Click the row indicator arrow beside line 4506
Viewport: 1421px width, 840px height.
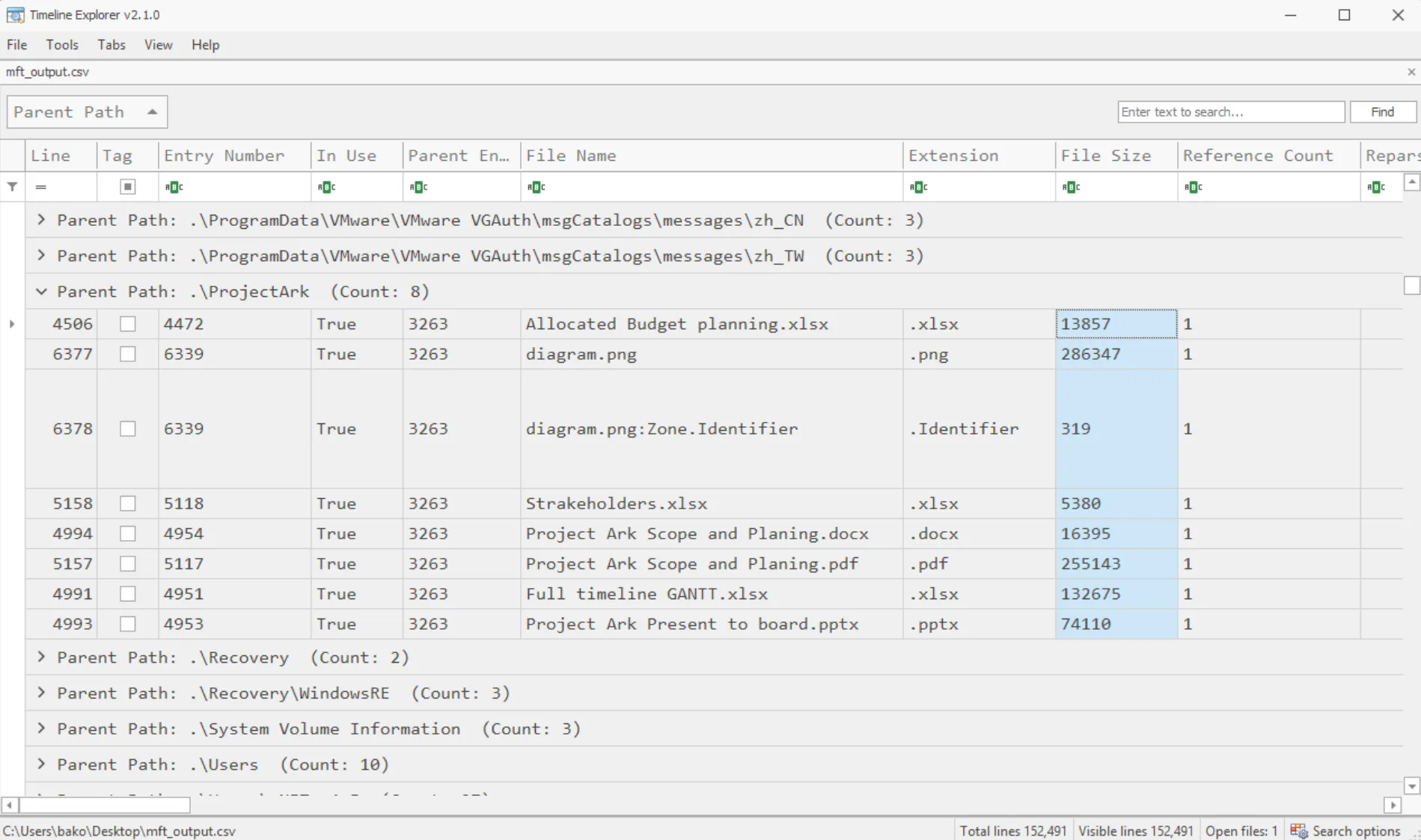[x=12, y=324]
